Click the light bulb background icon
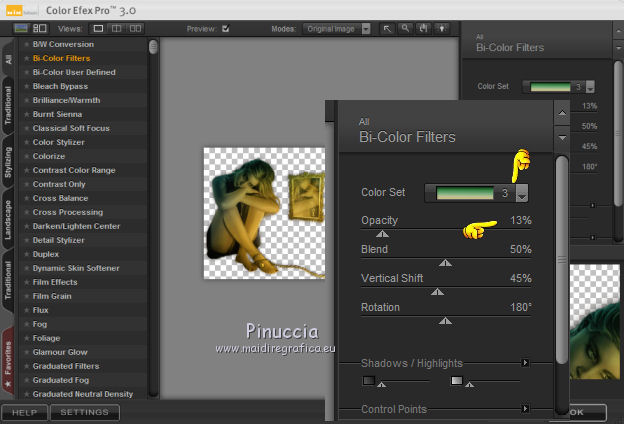 tap(442, 29)
